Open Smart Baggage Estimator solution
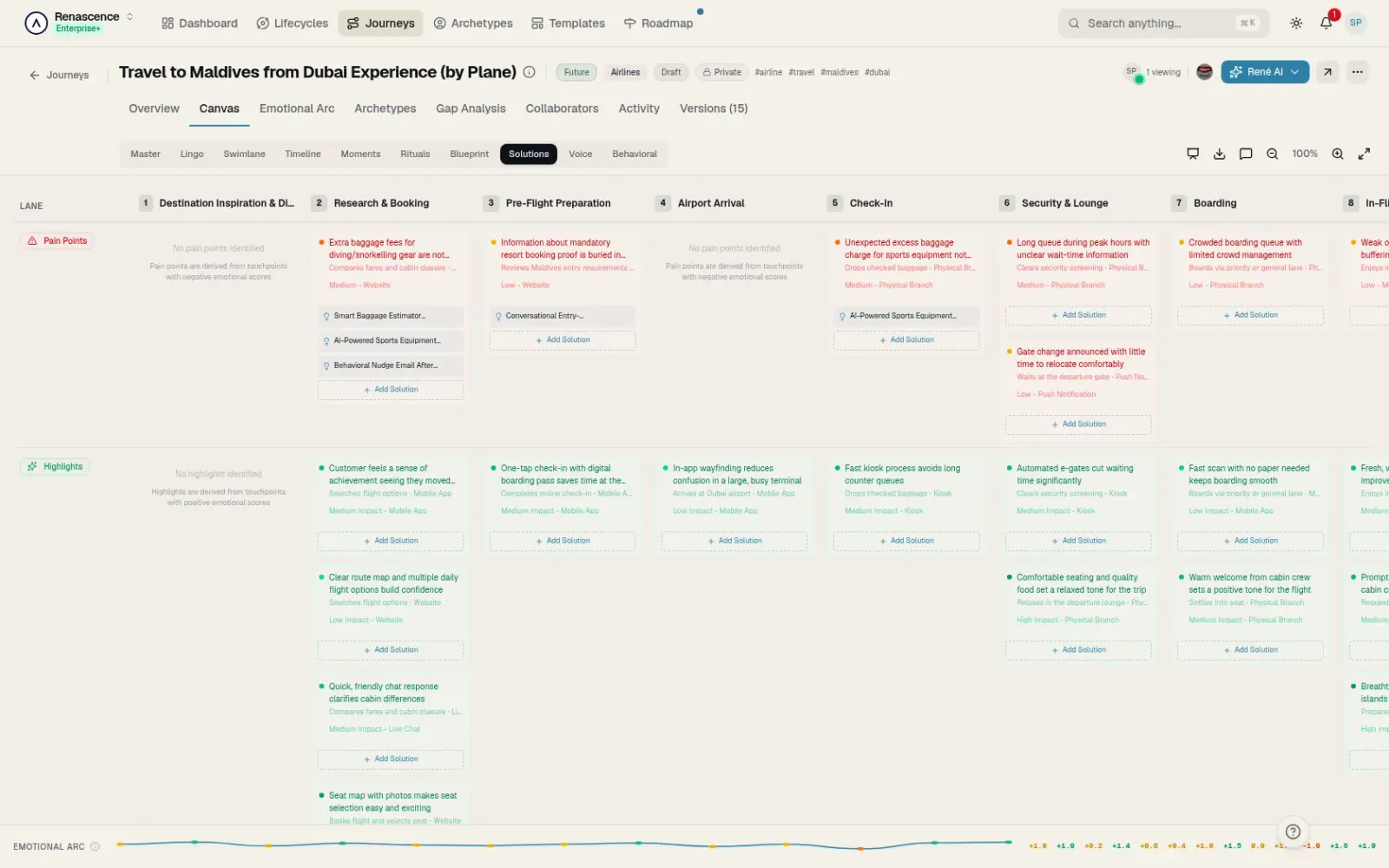Image resolution: width=1389 pixels, height=868 pixels. (391, 316)
